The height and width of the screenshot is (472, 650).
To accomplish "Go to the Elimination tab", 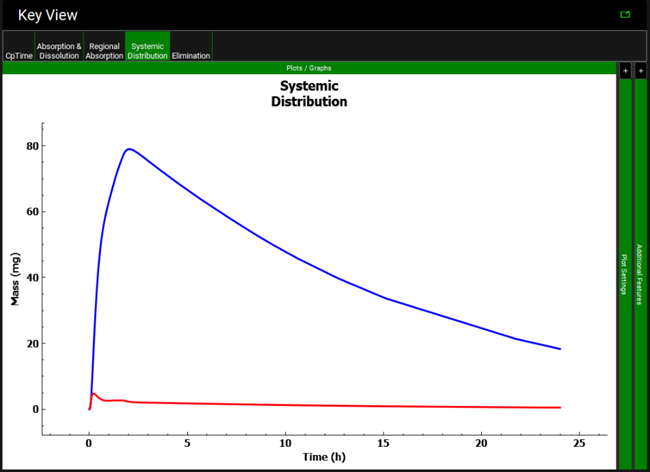I will coord(191,56).
